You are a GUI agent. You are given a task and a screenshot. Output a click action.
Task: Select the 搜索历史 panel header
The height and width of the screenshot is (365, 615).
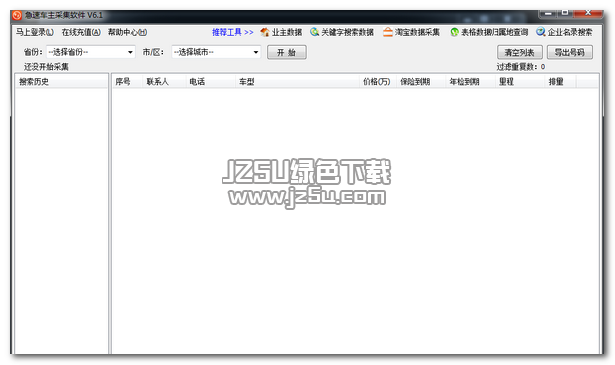[x=62, y=82]
